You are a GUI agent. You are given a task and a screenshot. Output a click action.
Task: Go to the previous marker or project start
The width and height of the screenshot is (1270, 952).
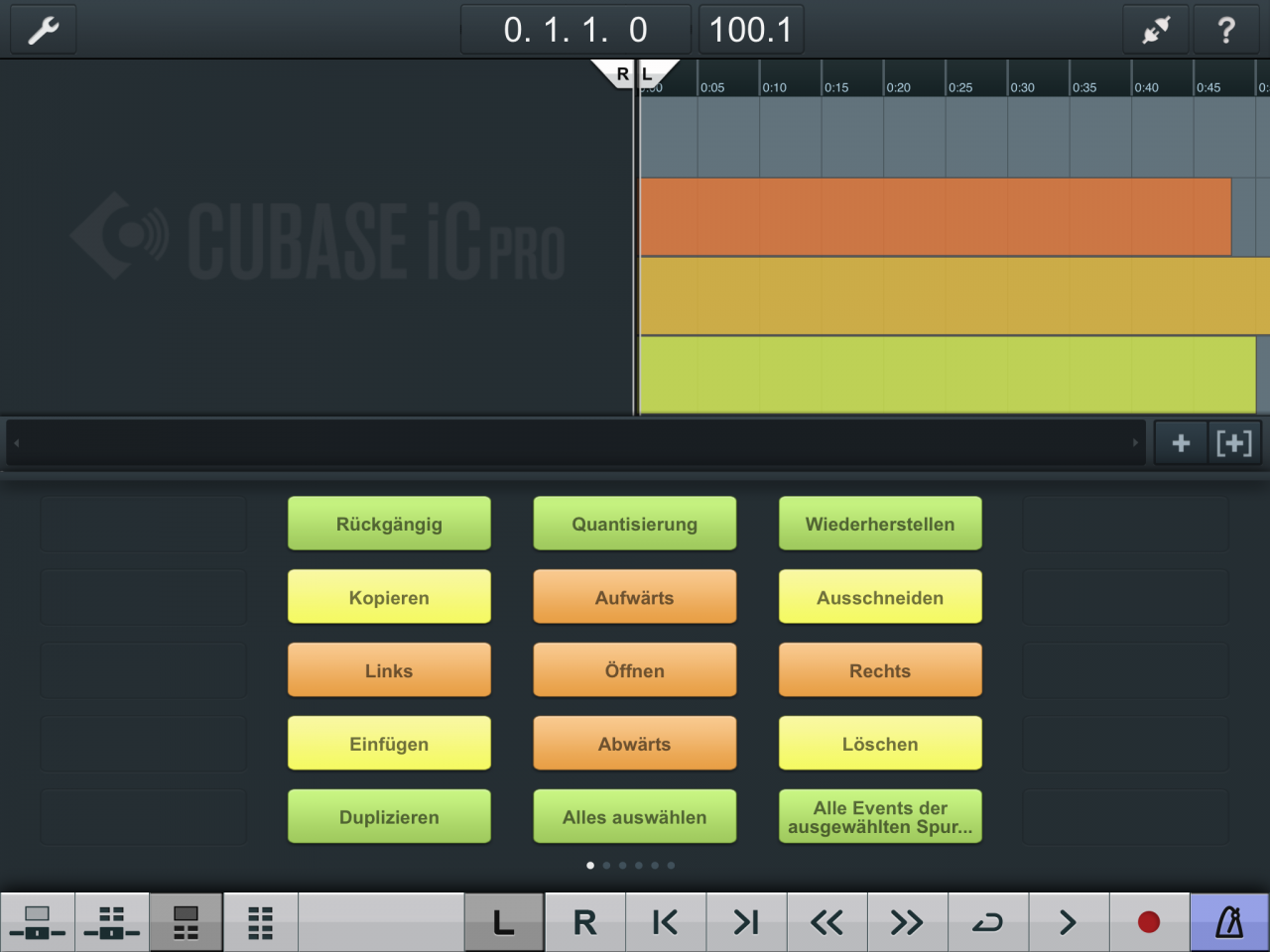(x=666, y=922)
